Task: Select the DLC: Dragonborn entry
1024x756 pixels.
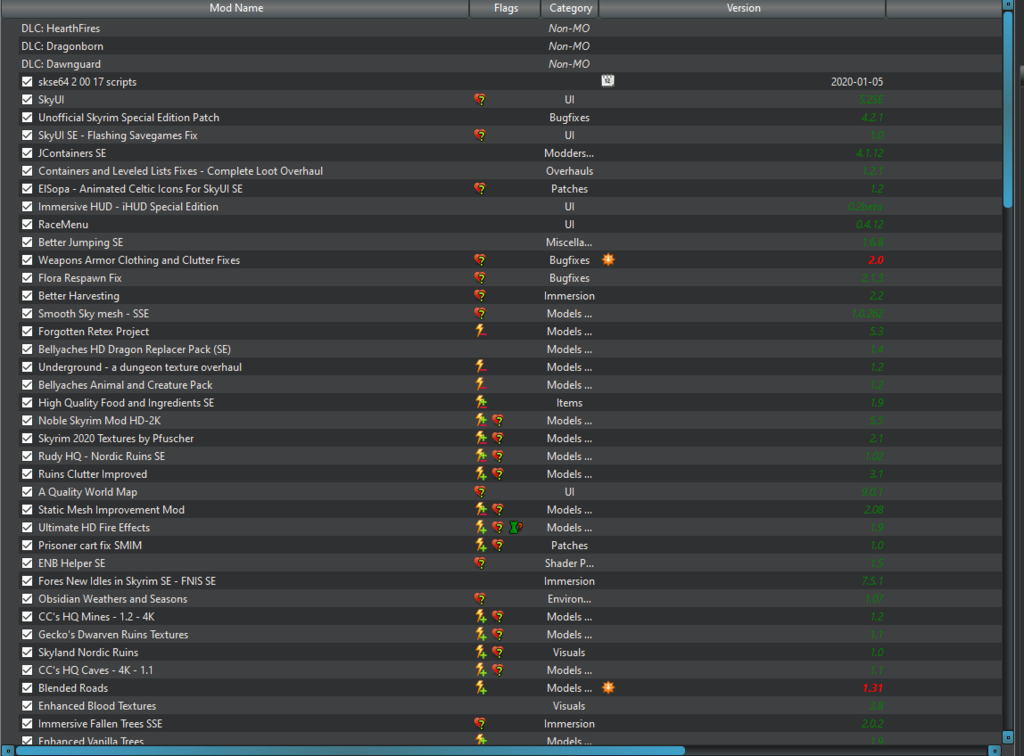Action: click(62, 46)
